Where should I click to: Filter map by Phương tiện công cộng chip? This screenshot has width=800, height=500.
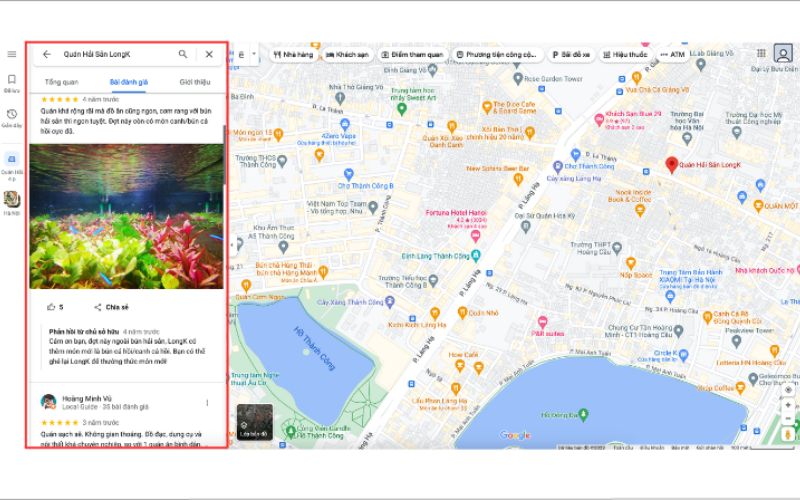coord(497,55)
